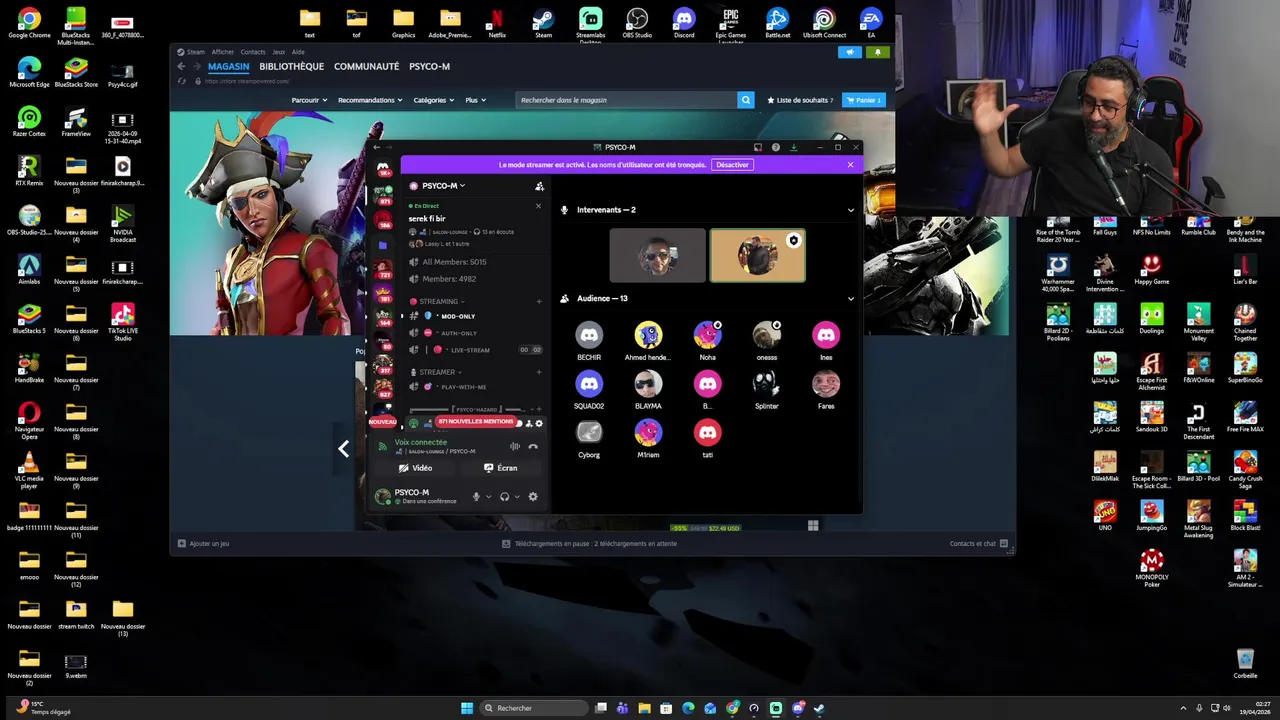Open Steam 'Jeux' menu
1280x720 pixels.
(x=279, y=52)
